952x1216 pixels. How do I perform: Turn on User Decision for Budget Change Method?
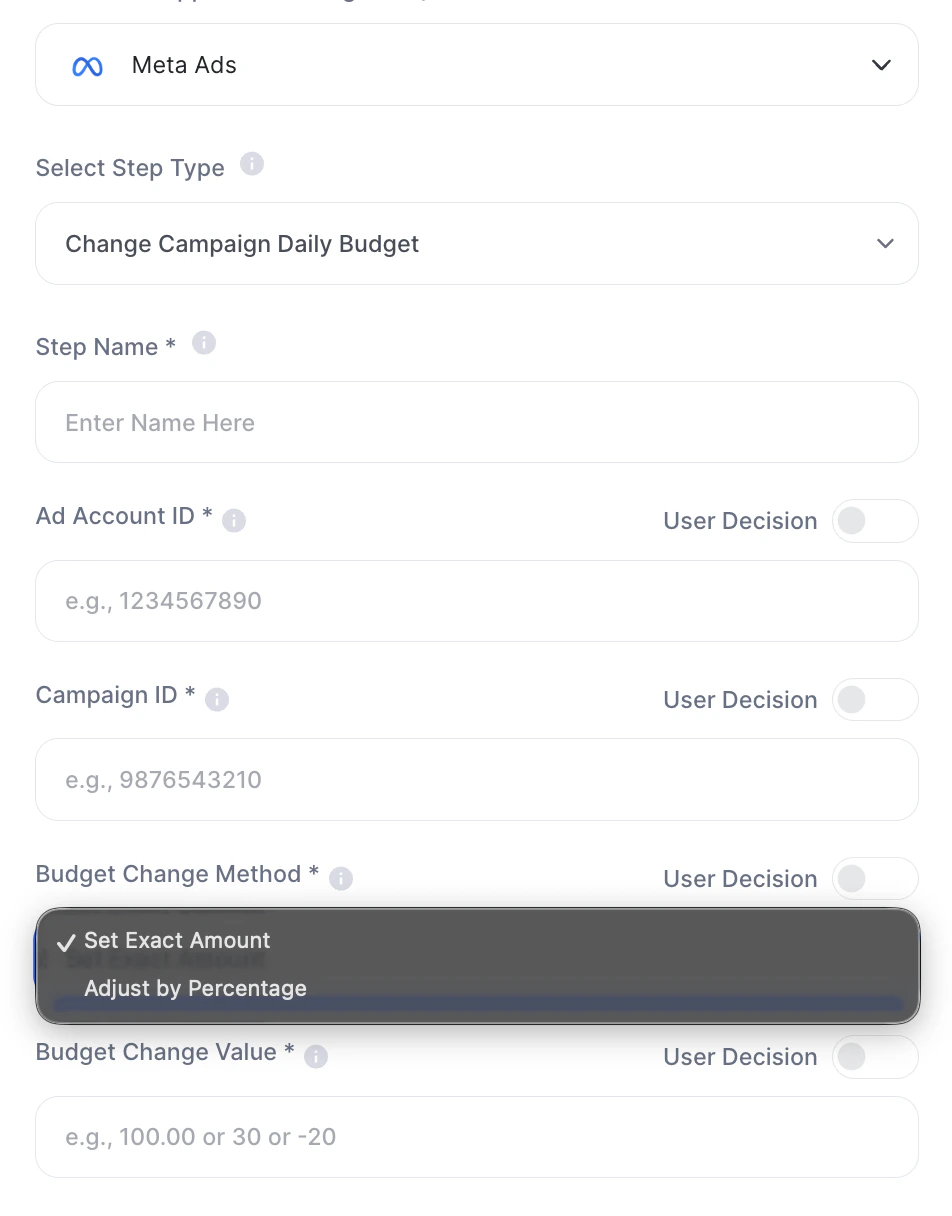pyautogui.click(x=874, y=879)
